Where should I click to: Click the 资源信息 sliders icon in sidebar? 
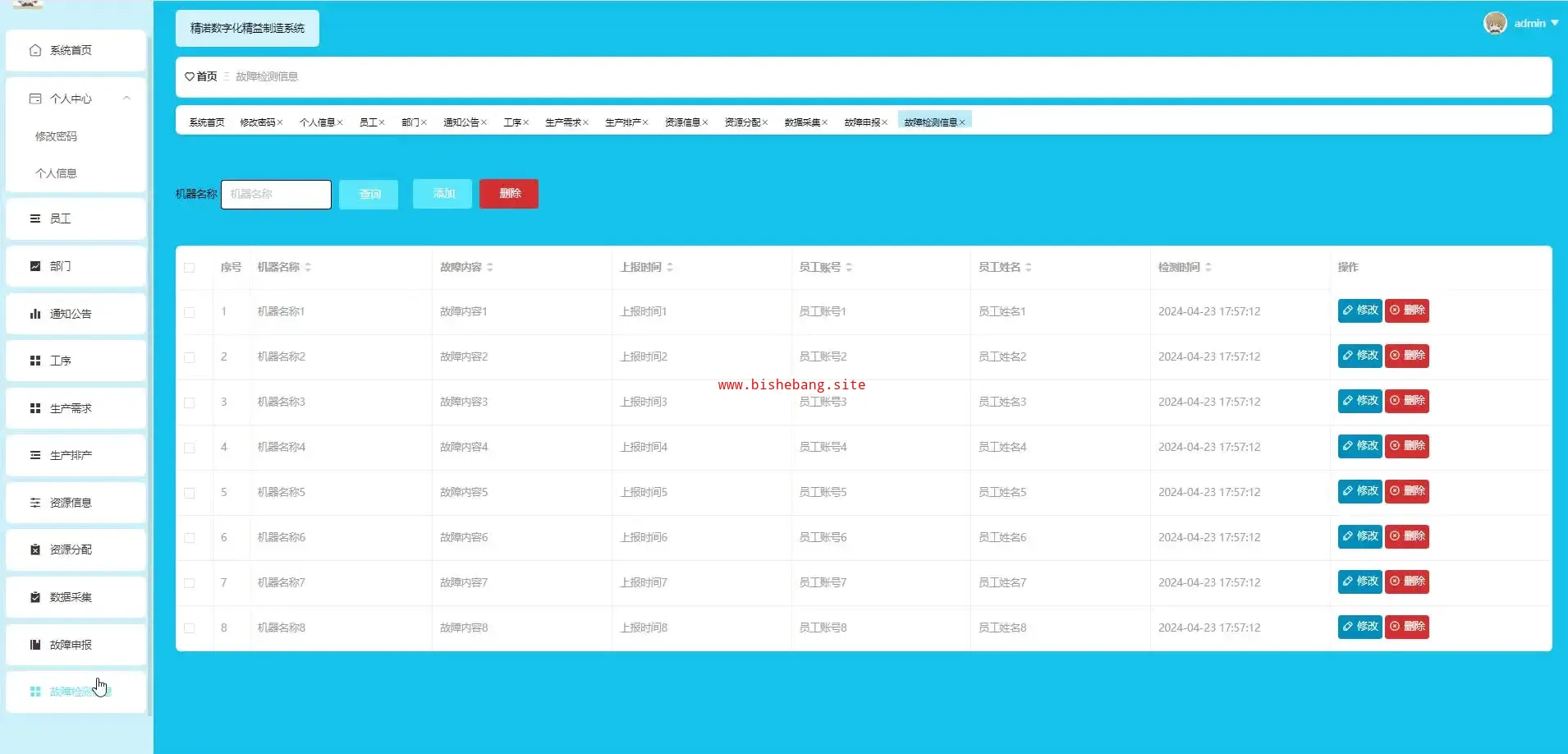point(35,503)
